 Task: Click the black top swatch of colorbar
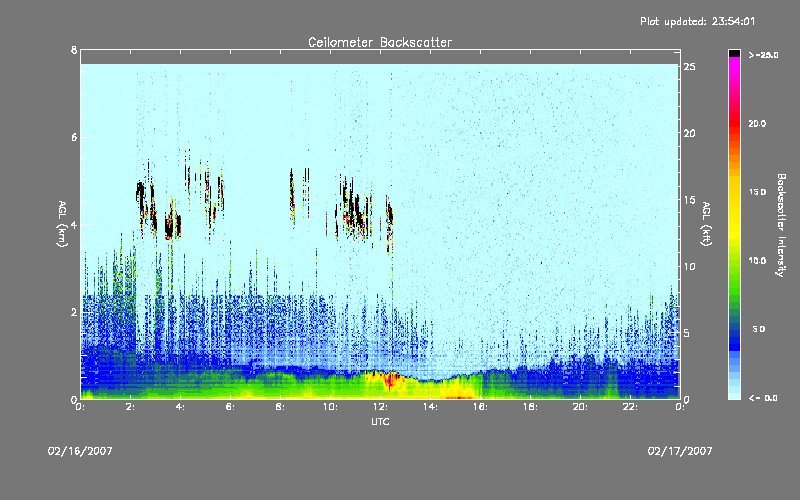(734, 53)
